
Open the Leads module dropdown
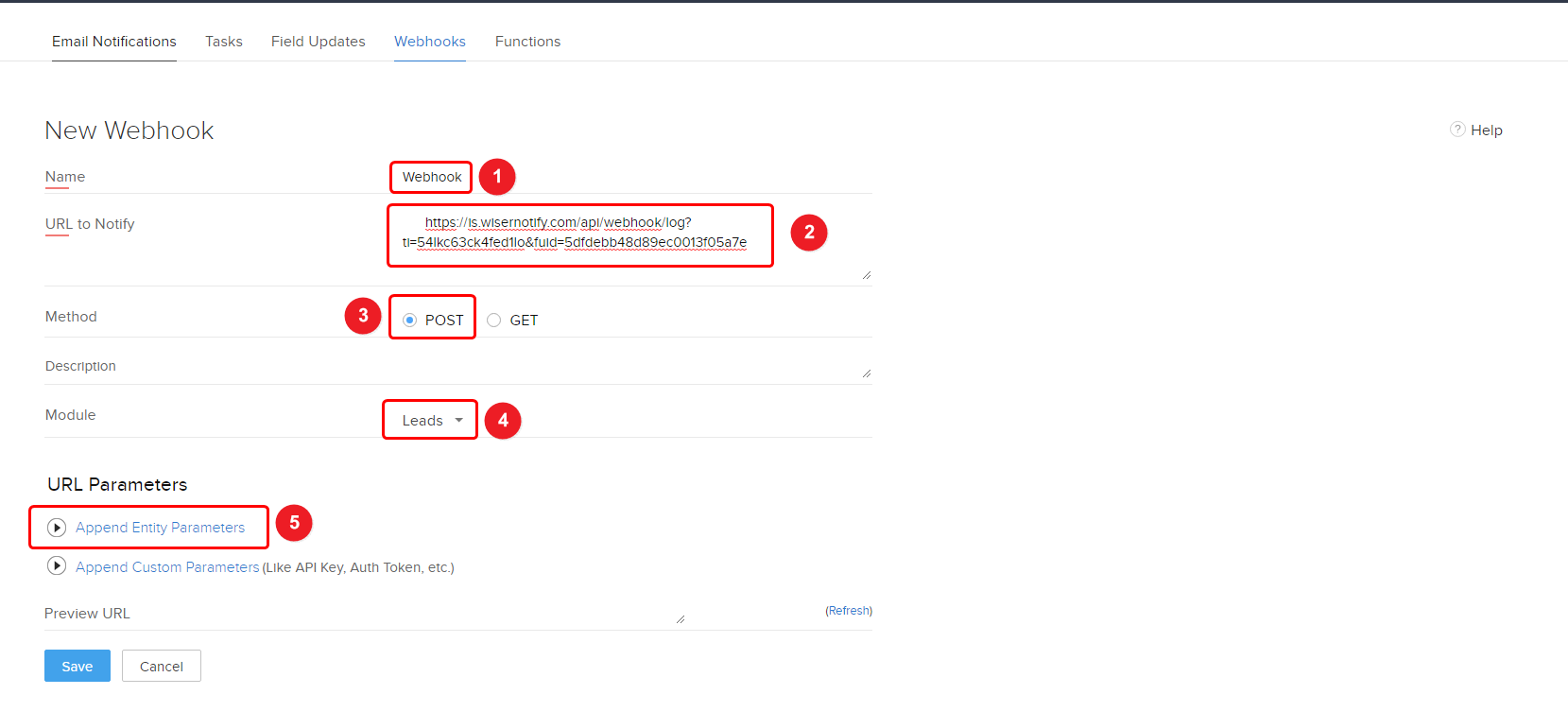click(x=431, y=421)
